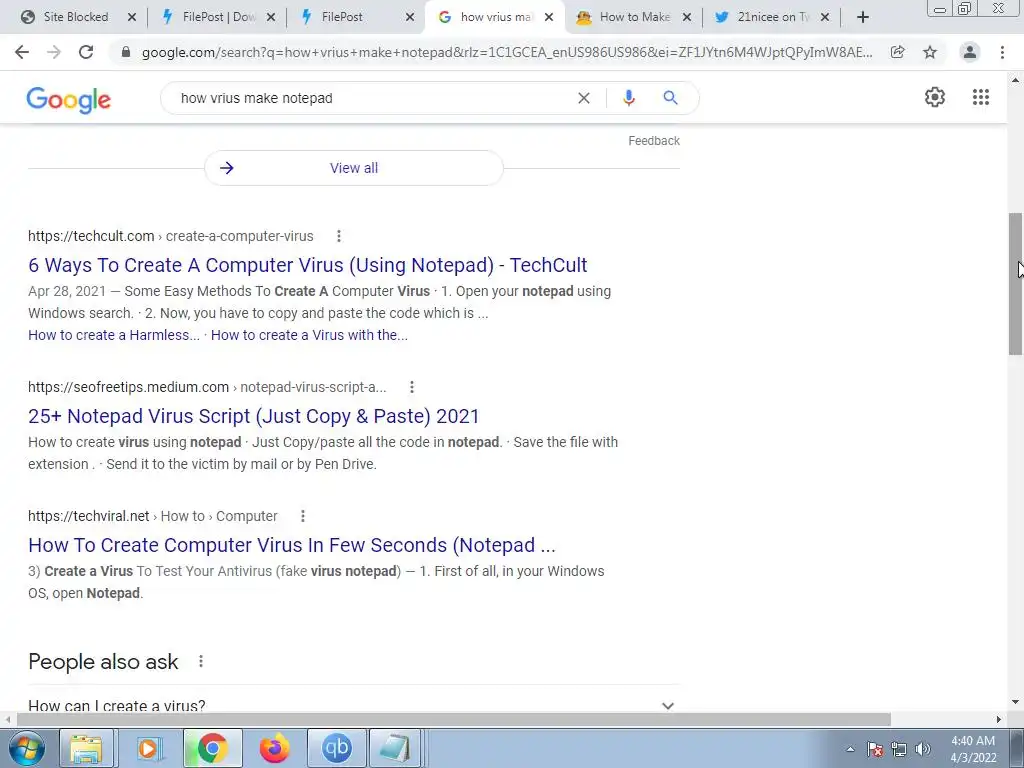Click the network tray icon
This screenshot has width=1024, height=768.
pyautogui.click(x=899, y=749)
